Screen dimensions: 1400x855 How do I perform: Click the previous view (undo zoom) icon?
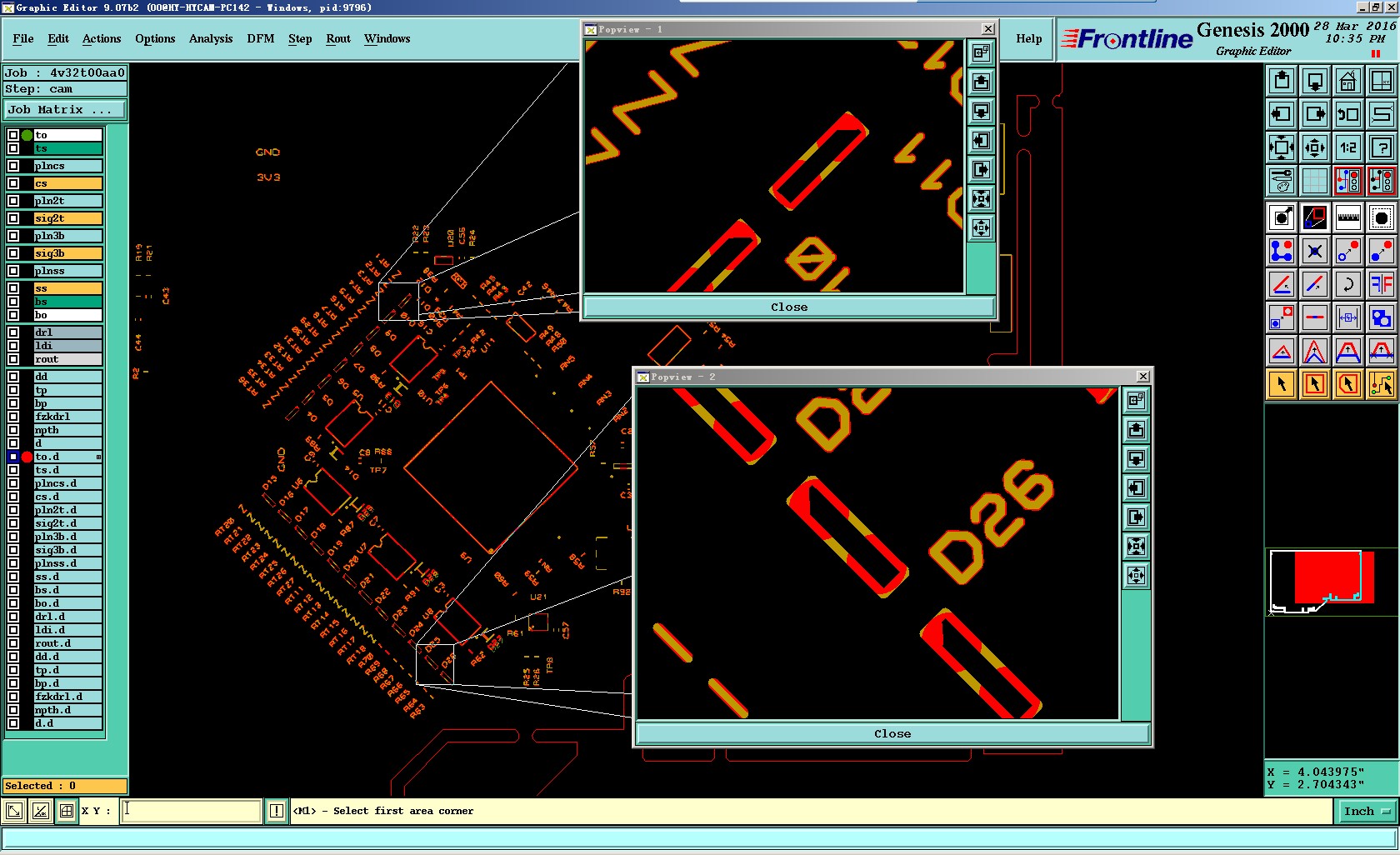click(x=1348, y=114)
